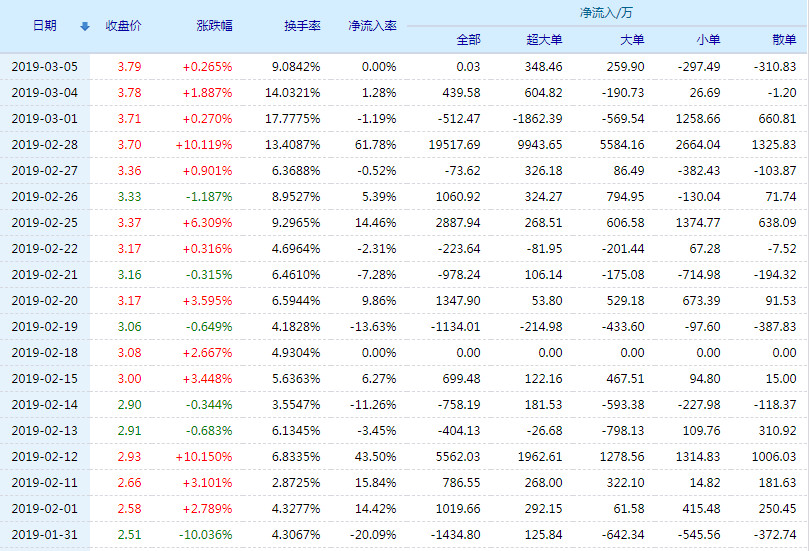The width and height of the screenshot is (812, 551).
Task: Click change value -1.187%
Action: click(x=209, y=197)
